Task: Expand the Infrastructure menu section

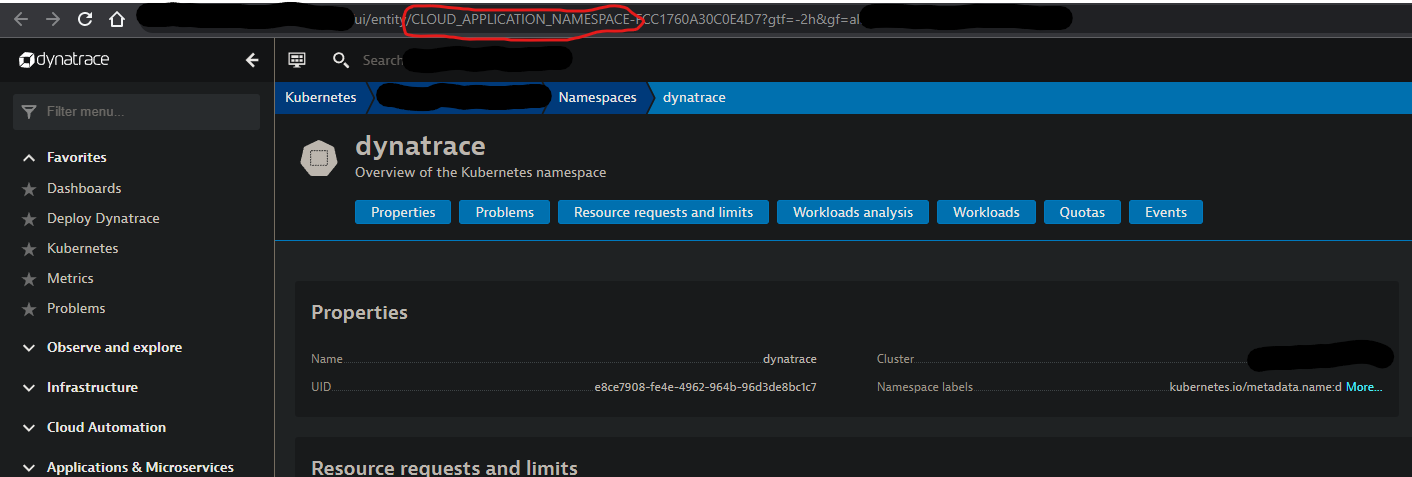Action: [92, 387]
